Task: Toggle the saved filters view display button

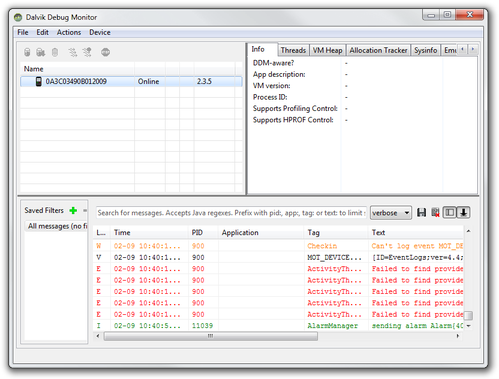Action: click(449, 213)
